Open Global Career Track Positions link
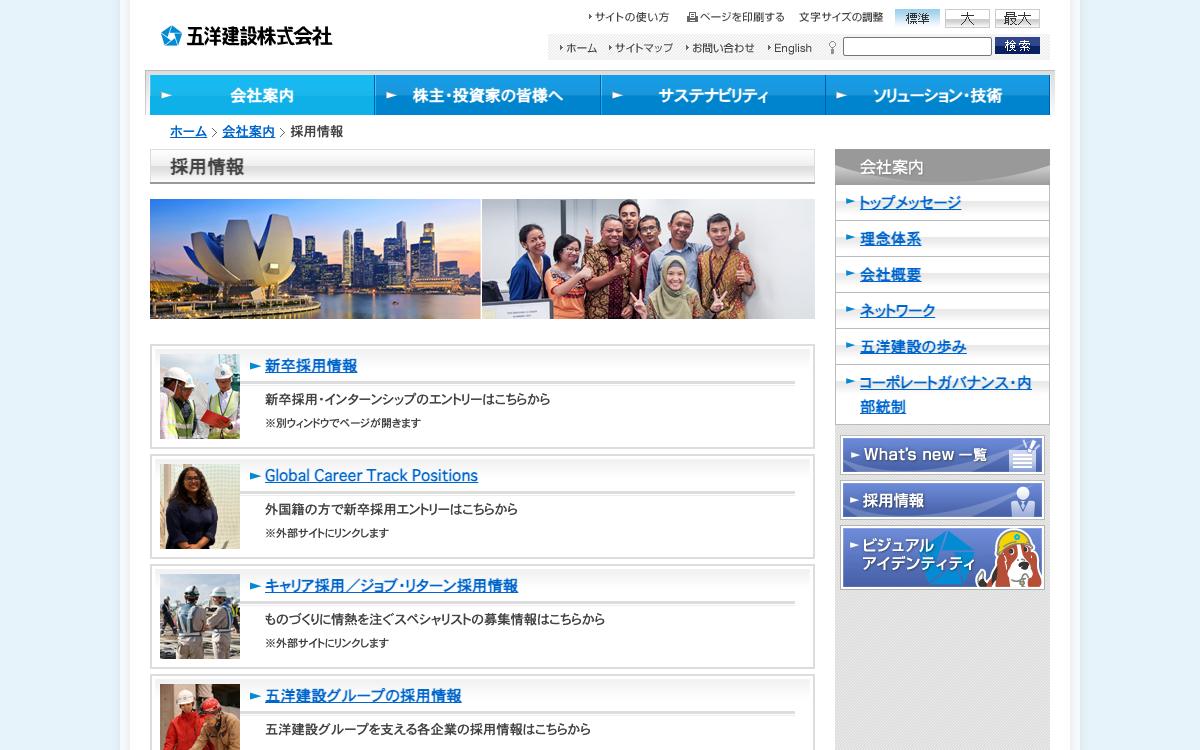Image resolution: width=1200 pixels, height=750 pixels. pyautogui.click(x=371, y=476)
